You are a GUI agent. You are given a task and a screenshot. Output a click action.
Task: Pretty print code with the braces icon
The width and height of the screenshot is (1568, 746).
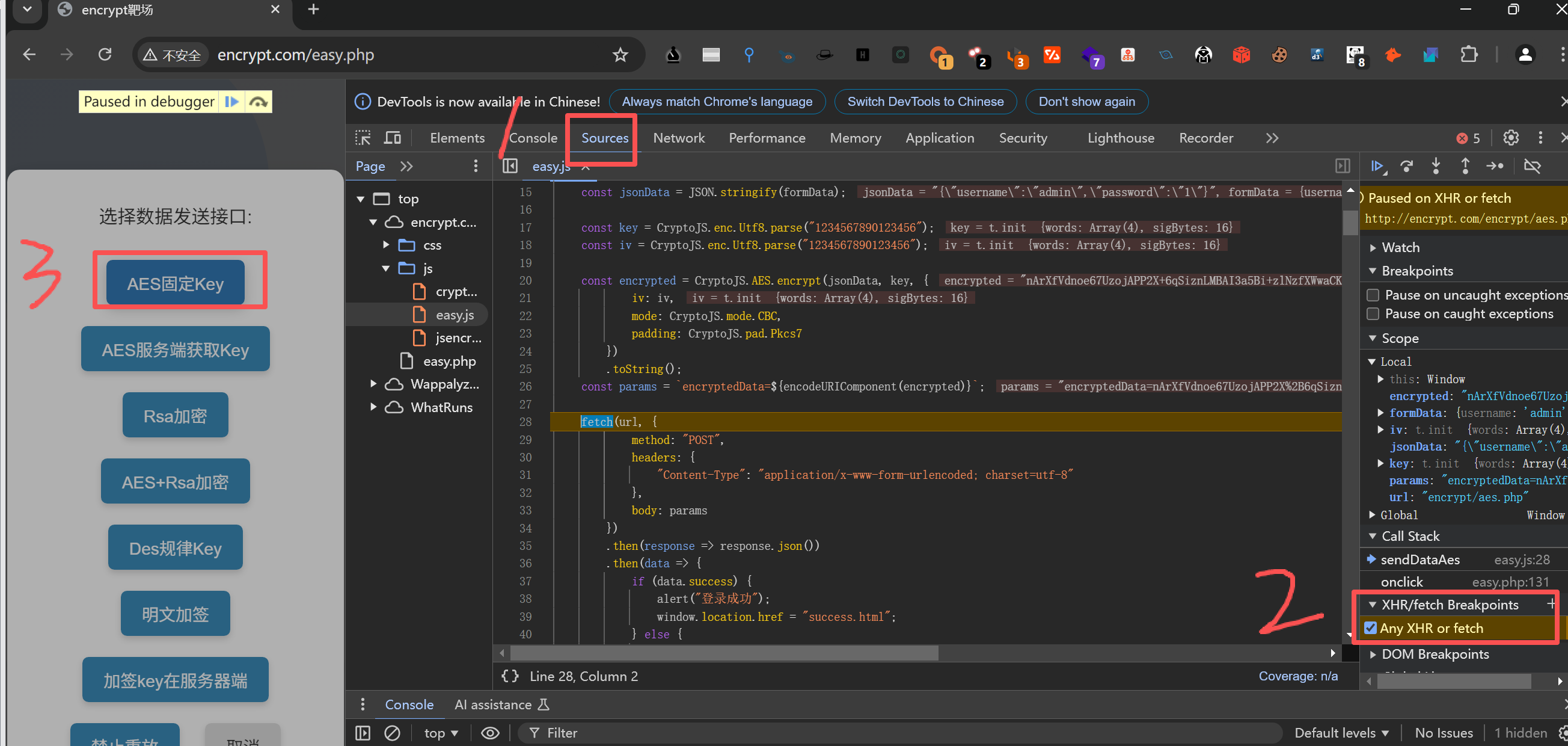click(510, 676)
